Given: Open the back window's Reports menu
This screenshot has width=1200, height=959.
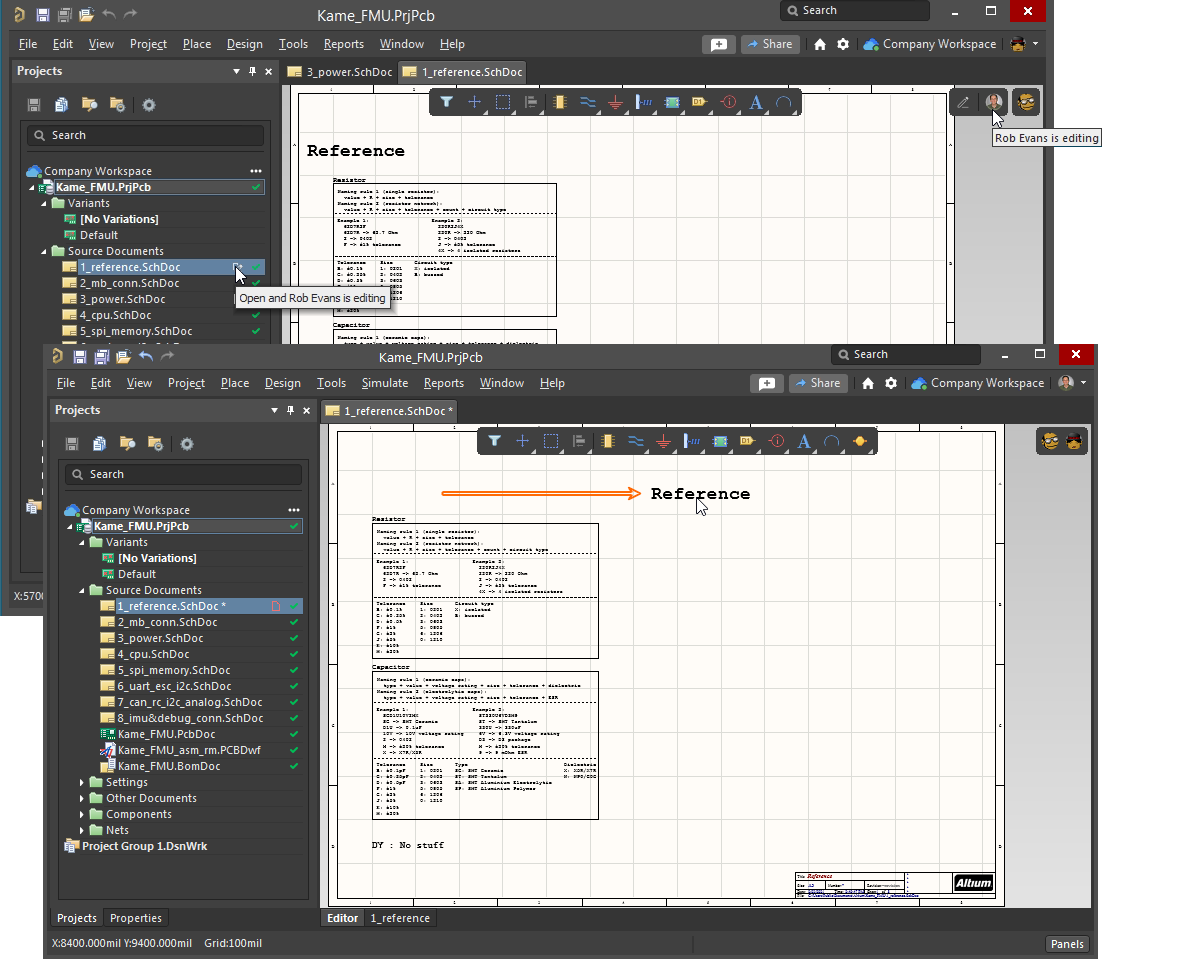Looking at the screenshot, I should (344, 44).
